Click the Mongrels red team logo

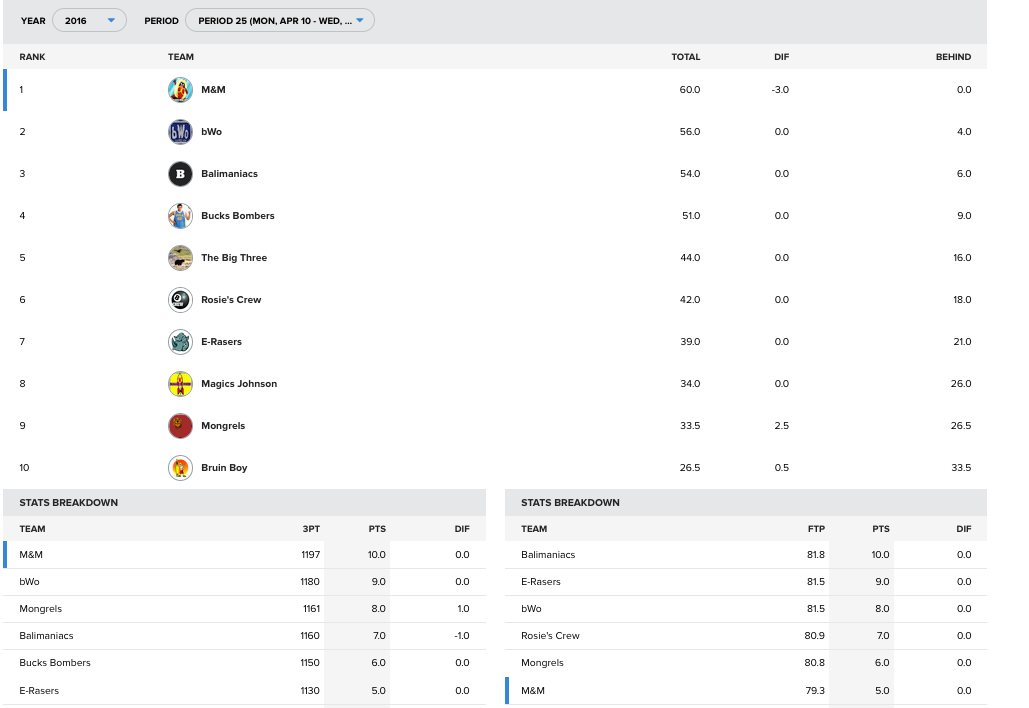[x=180, y=426]
